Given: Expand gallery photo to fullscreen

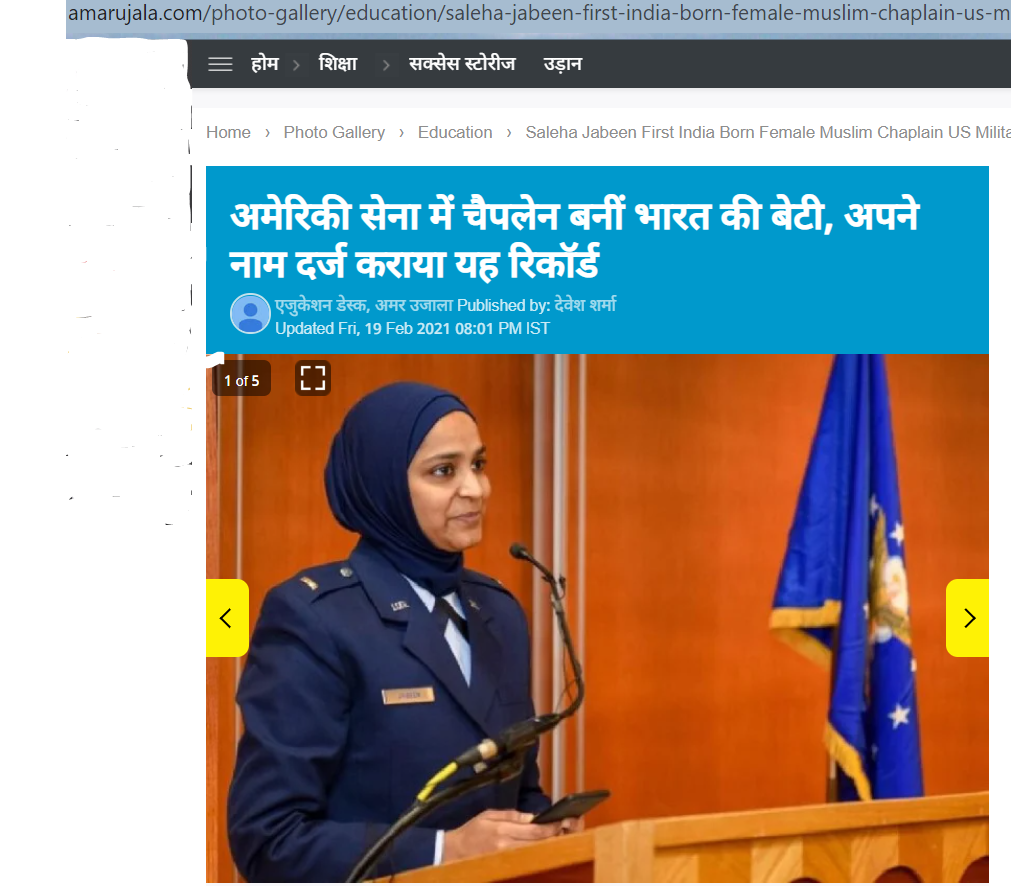Looking at the screenshot, I should [313, 378].
